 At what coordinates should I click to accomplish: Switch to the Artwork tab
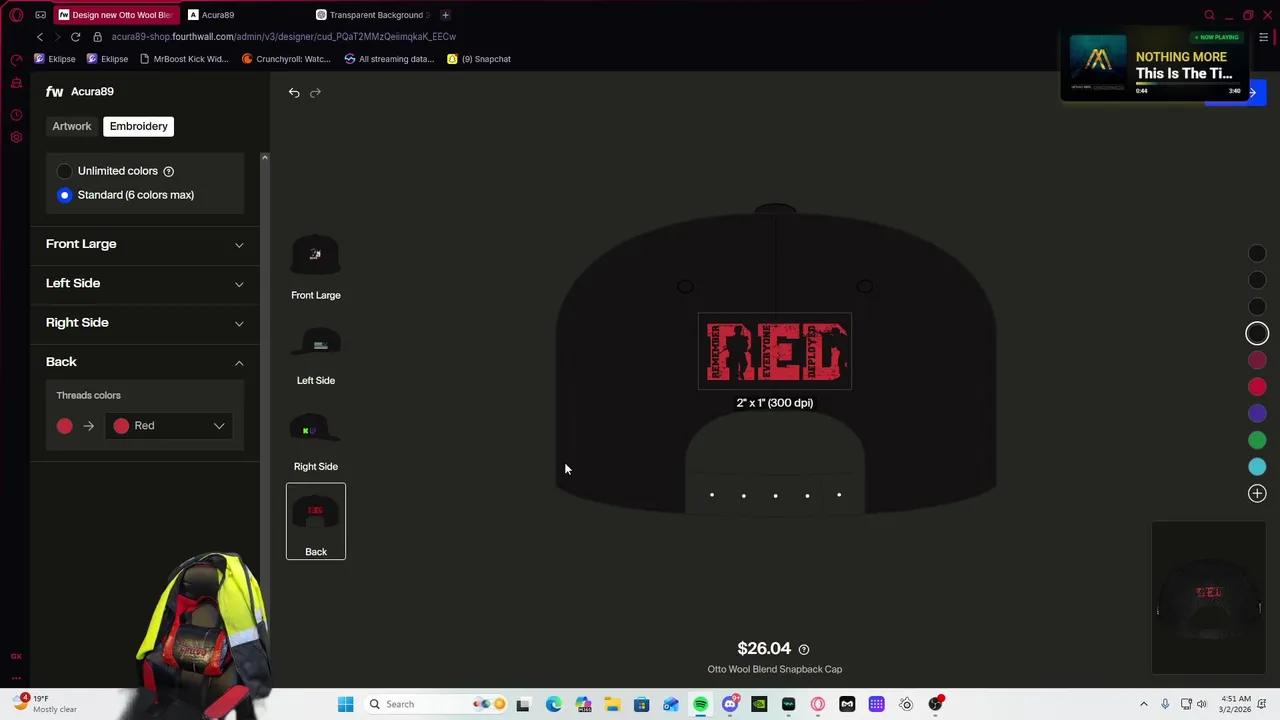tap(72, 126)
